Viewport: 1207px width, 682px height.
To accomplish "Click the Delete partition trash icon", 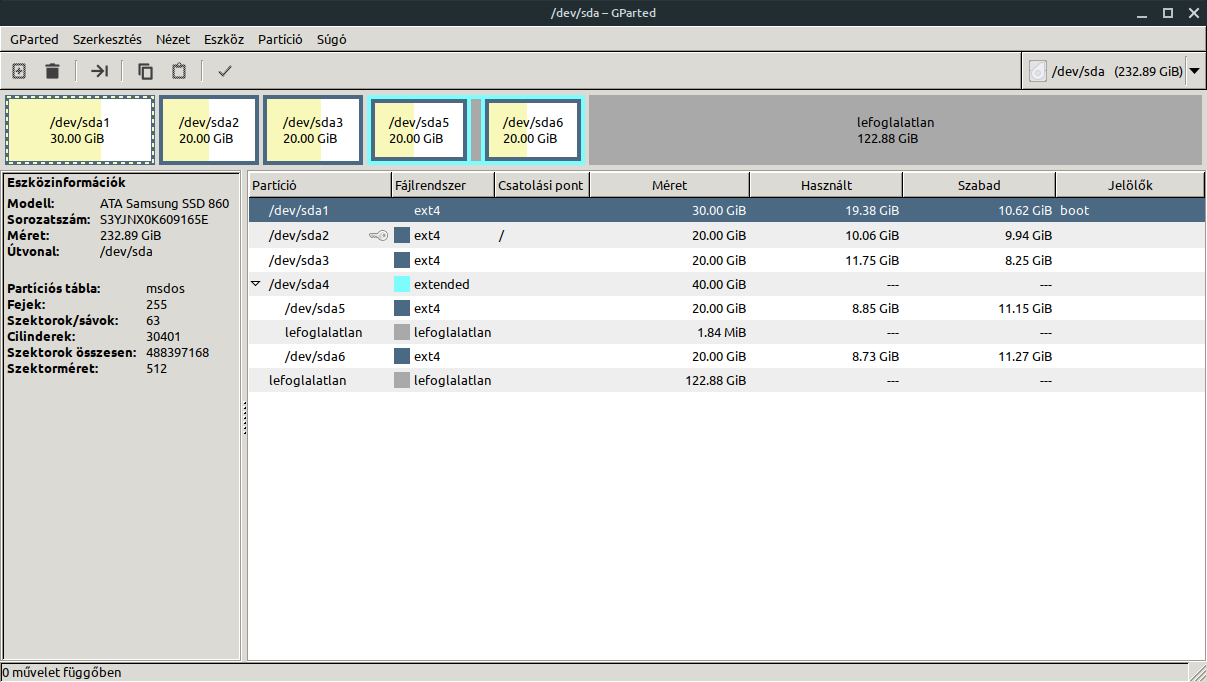I will tap(52, 71).
